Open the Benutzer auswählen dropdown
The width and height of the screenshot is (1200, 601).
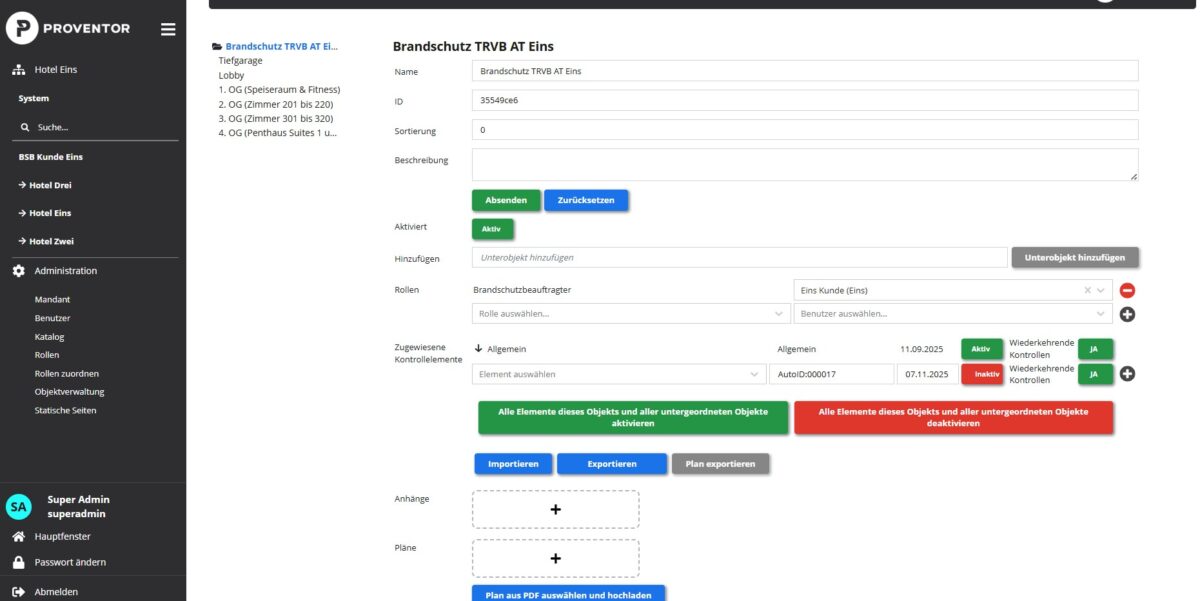click(x=952, y=314)
